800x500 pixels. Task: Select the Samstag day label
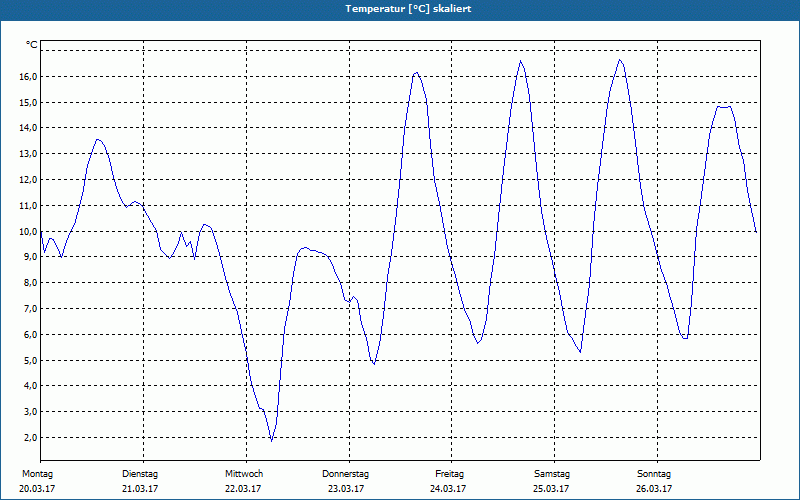click(552, 474)
